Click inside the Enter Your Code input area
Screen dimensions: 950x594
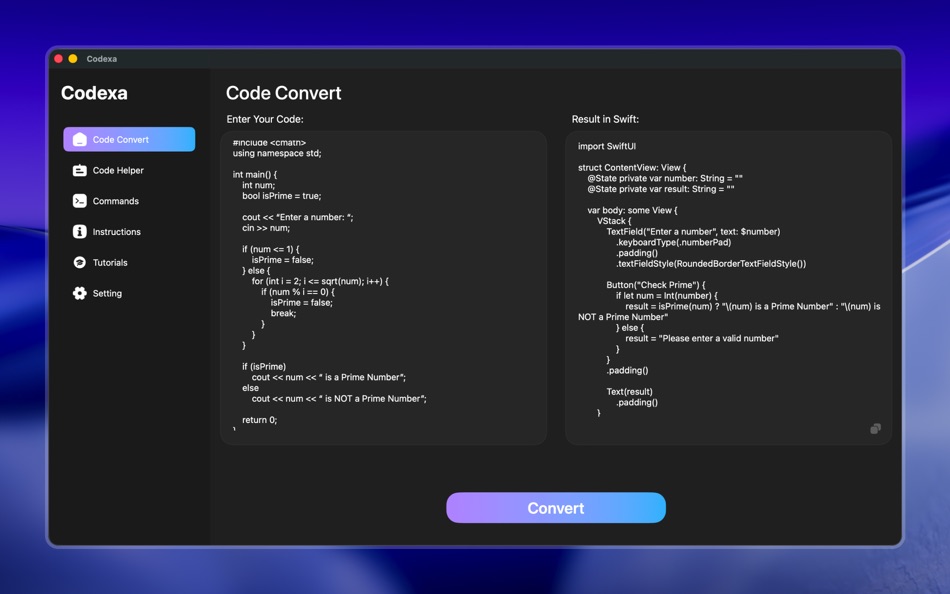coord(384,288)
